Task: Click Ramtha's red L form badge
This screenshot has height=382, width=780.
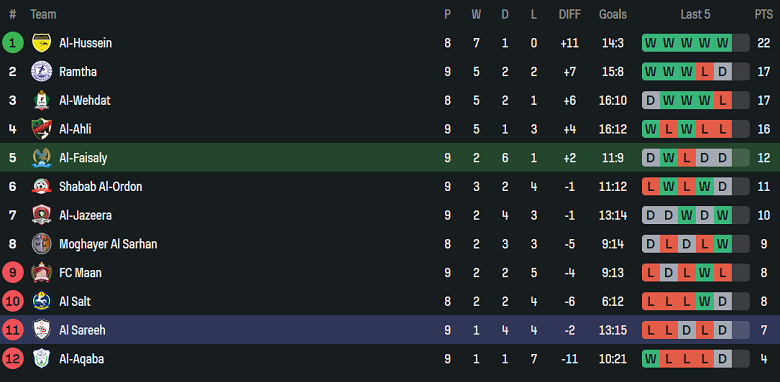Action: click(704, 72)
